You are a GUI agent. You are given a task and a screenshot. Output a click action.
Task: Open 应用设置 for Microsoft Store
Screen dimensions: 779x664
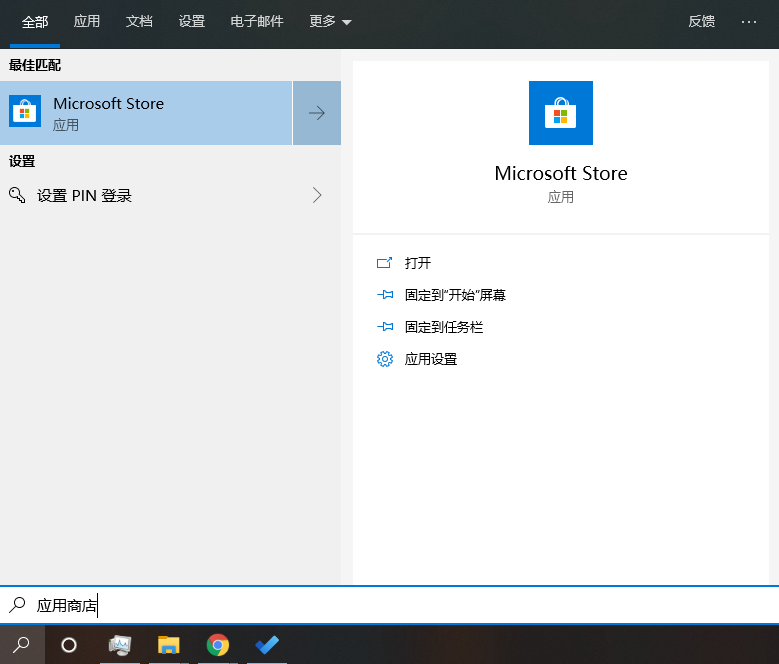(430, 359)
